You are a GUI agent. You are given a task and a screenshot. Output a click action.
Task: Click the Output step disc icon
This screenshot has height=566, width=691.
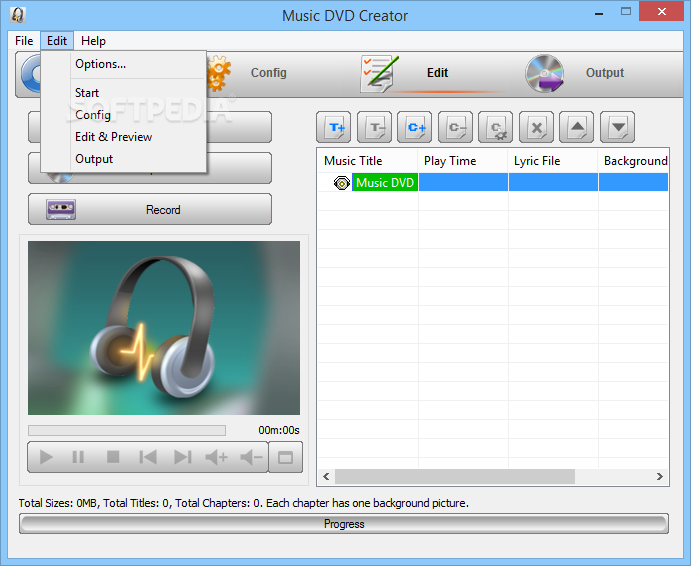point(545,73)
